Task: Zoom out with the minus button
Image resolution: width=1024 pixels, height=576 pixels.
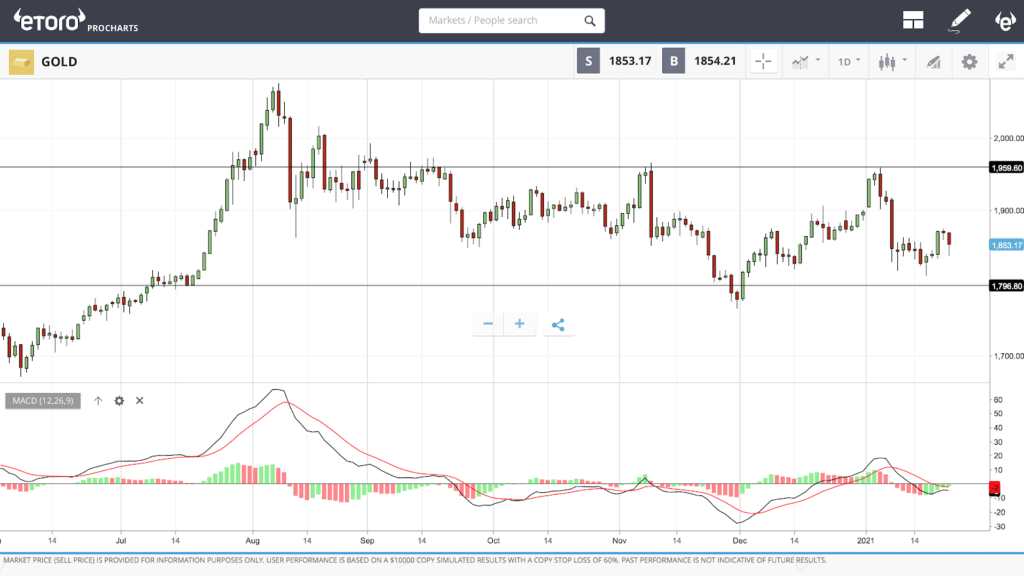Action: click(x=488, y=324)
